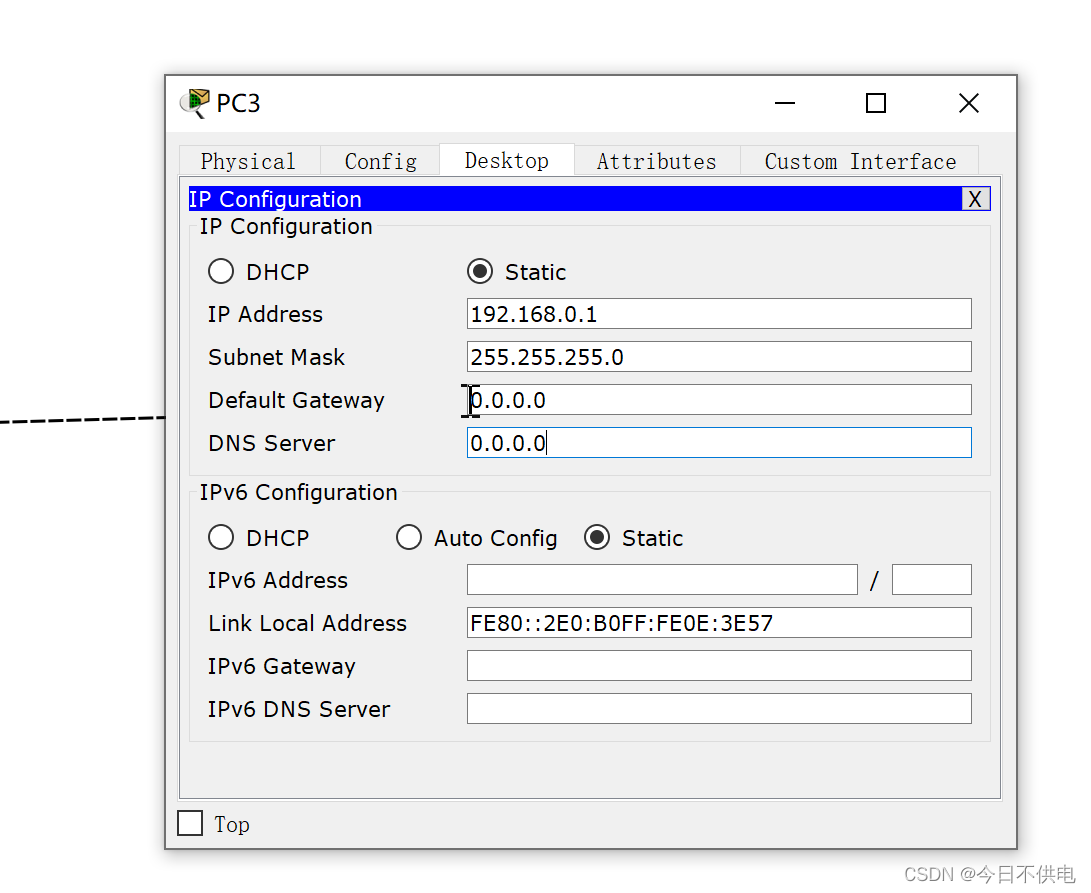
Task: Click the blue IP Configuration title bar
Action: (576, 199)
